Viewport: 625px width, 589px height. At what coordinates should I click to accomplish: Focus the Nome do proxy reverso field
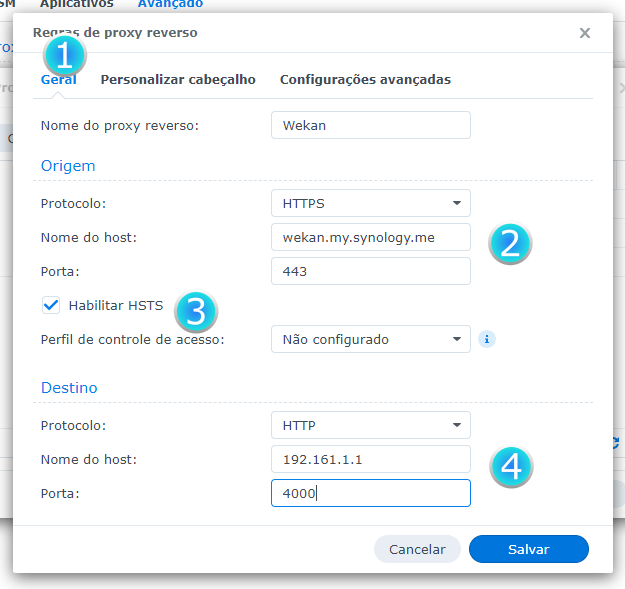click(x=370, y=125)
